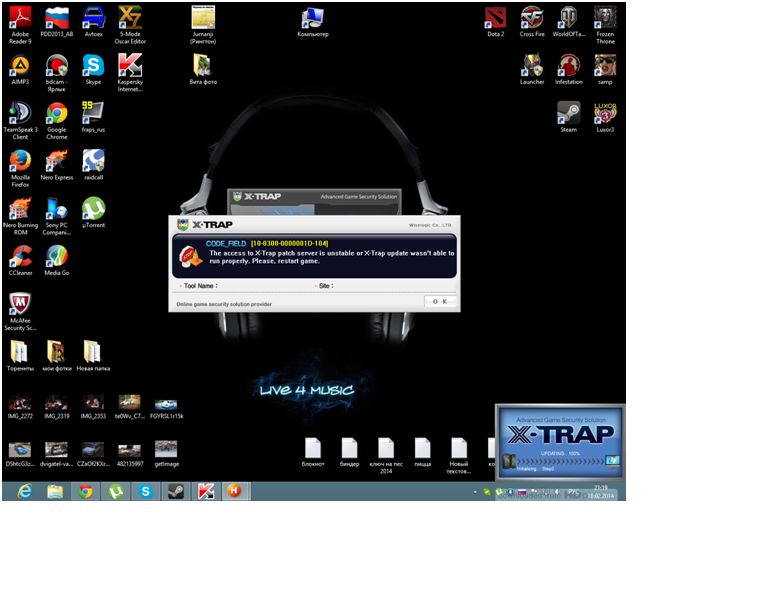This screenshot has width=768, height=614.
Task: Open the Dota 2 desktop shortcut
Action: click(x=495, y=18)
